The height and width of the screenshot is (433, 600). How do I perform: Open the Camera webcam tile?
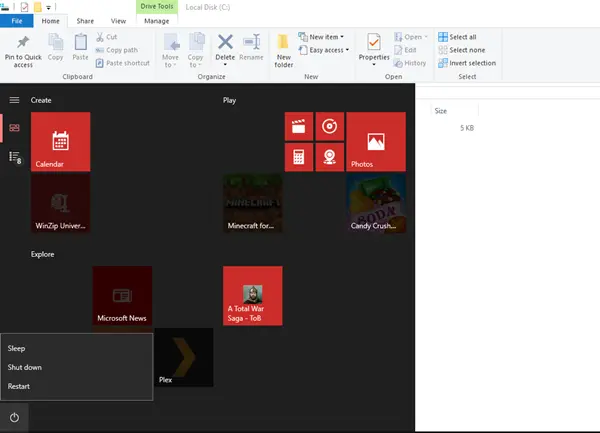[329, 157]
